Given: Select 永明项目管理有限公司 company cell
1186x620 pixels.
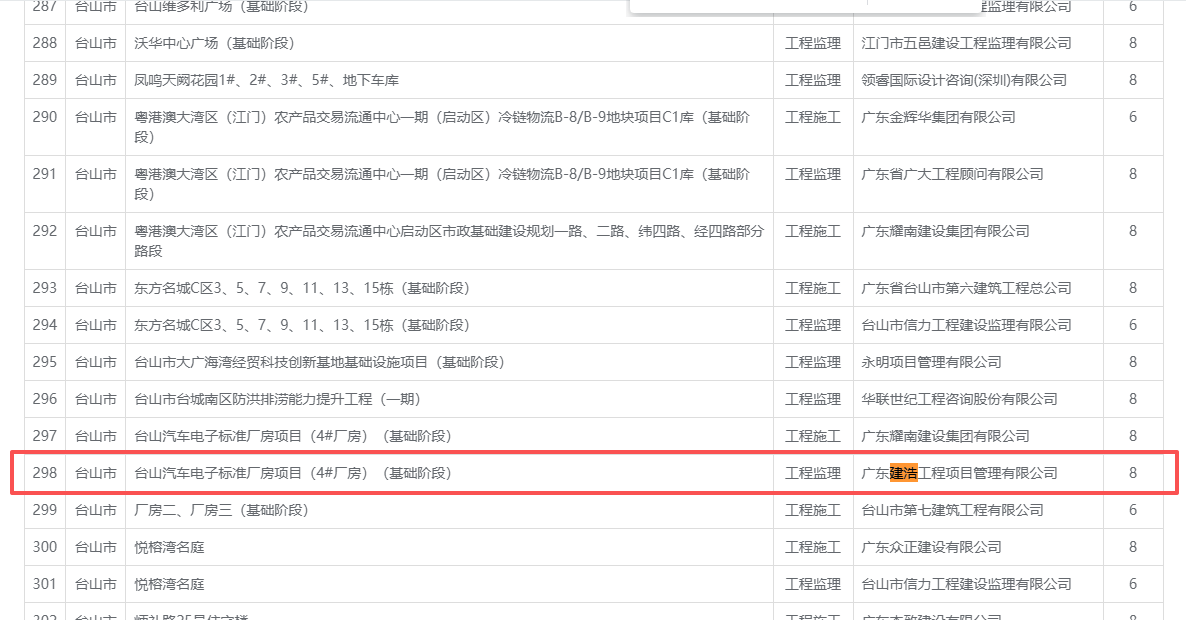Looking at the screenshot, I should (x=931, y=362).
